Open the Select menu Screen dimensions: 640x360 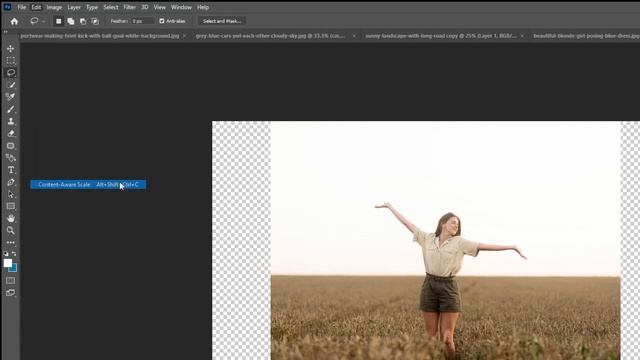tap(111, 7)
